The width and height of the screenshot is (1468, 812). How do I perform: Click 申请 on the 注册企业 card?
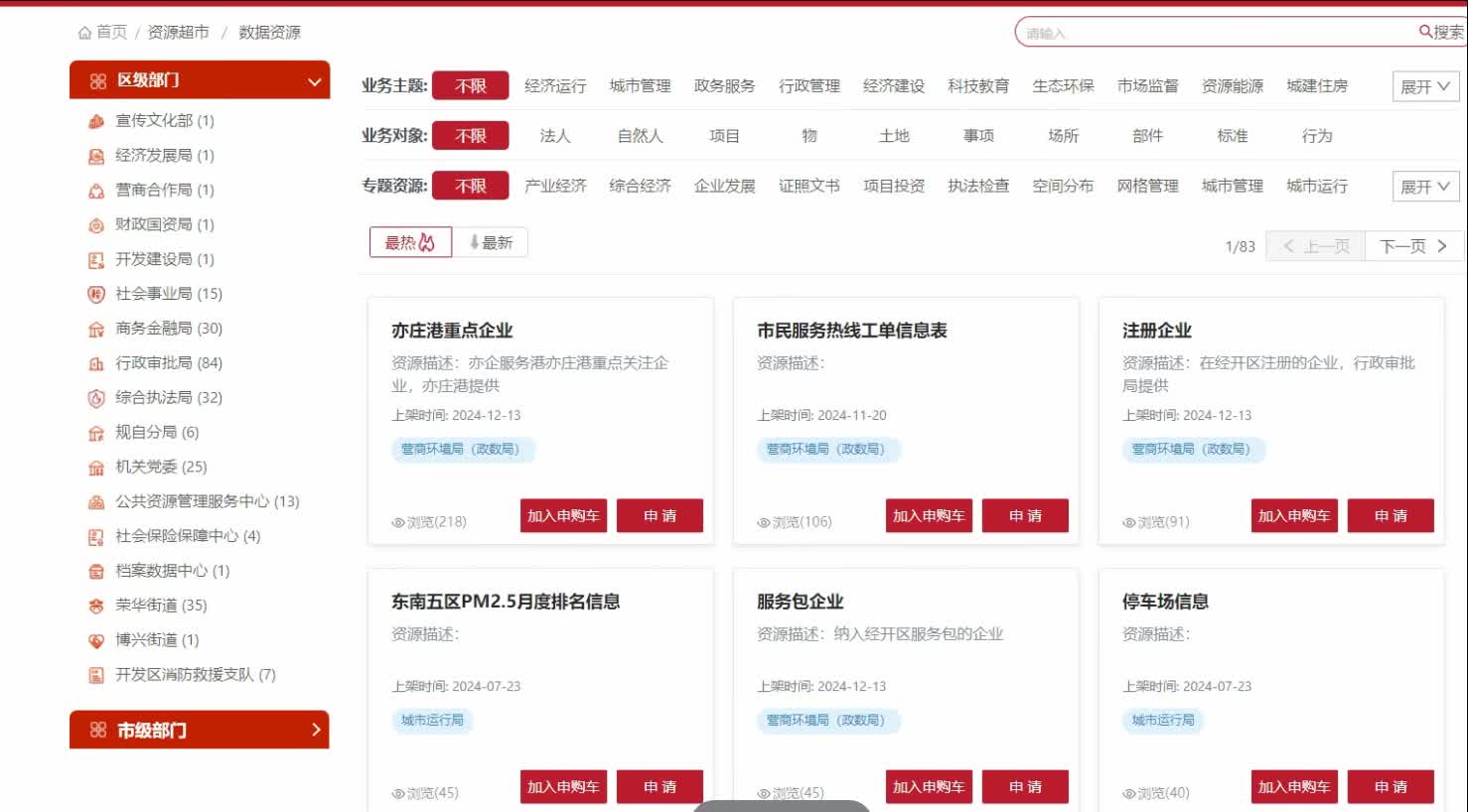tap(1390, 516)
